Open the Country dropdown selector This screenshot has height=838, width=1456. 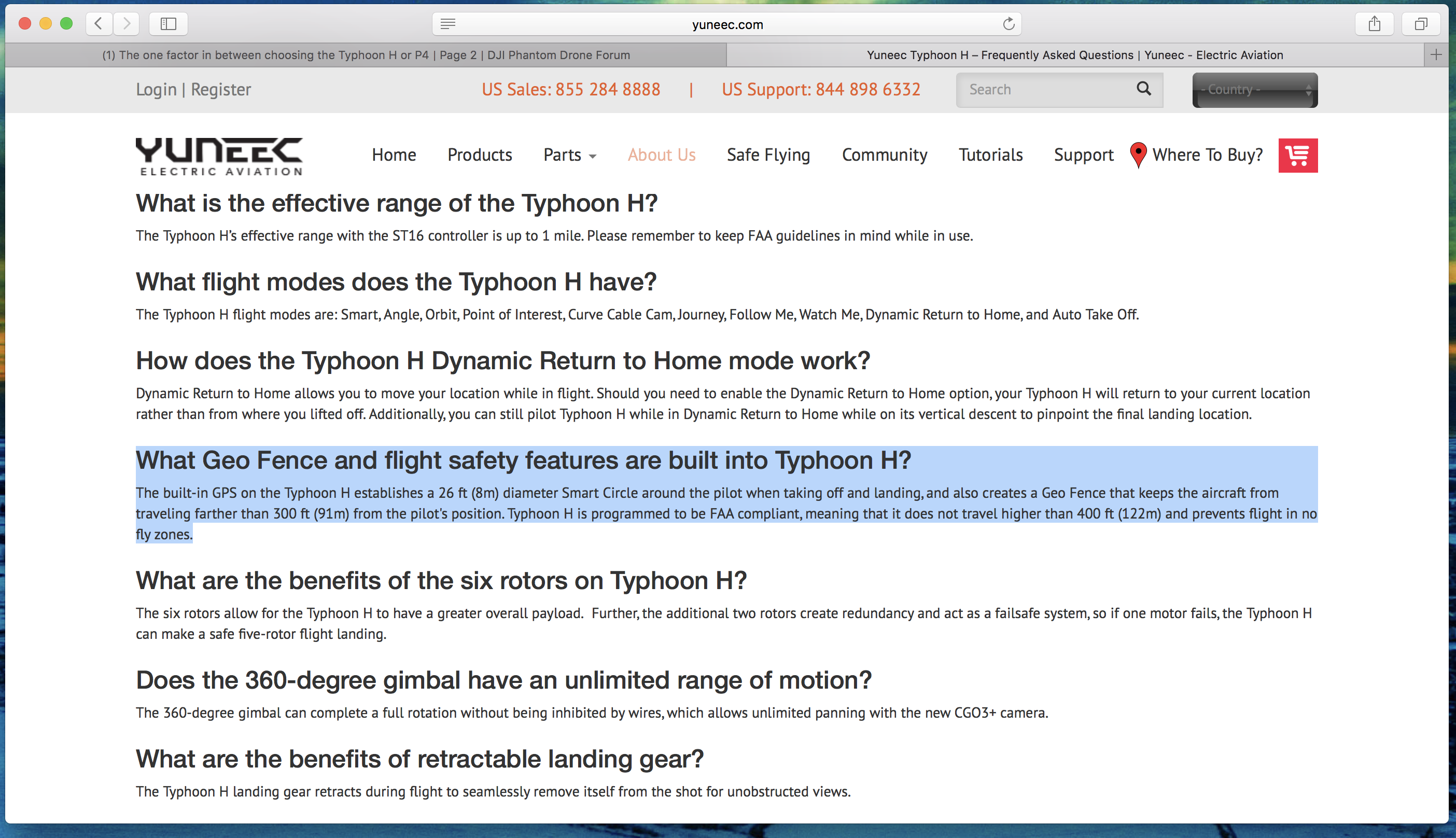click(x=1255, y=90)
